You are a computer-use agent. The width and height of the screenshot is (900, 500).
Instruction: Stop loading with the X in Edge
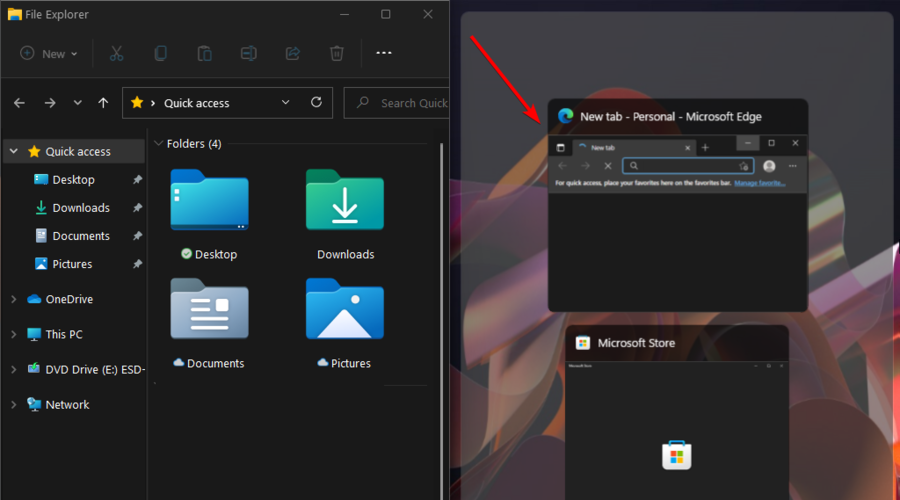pos(608,166)
